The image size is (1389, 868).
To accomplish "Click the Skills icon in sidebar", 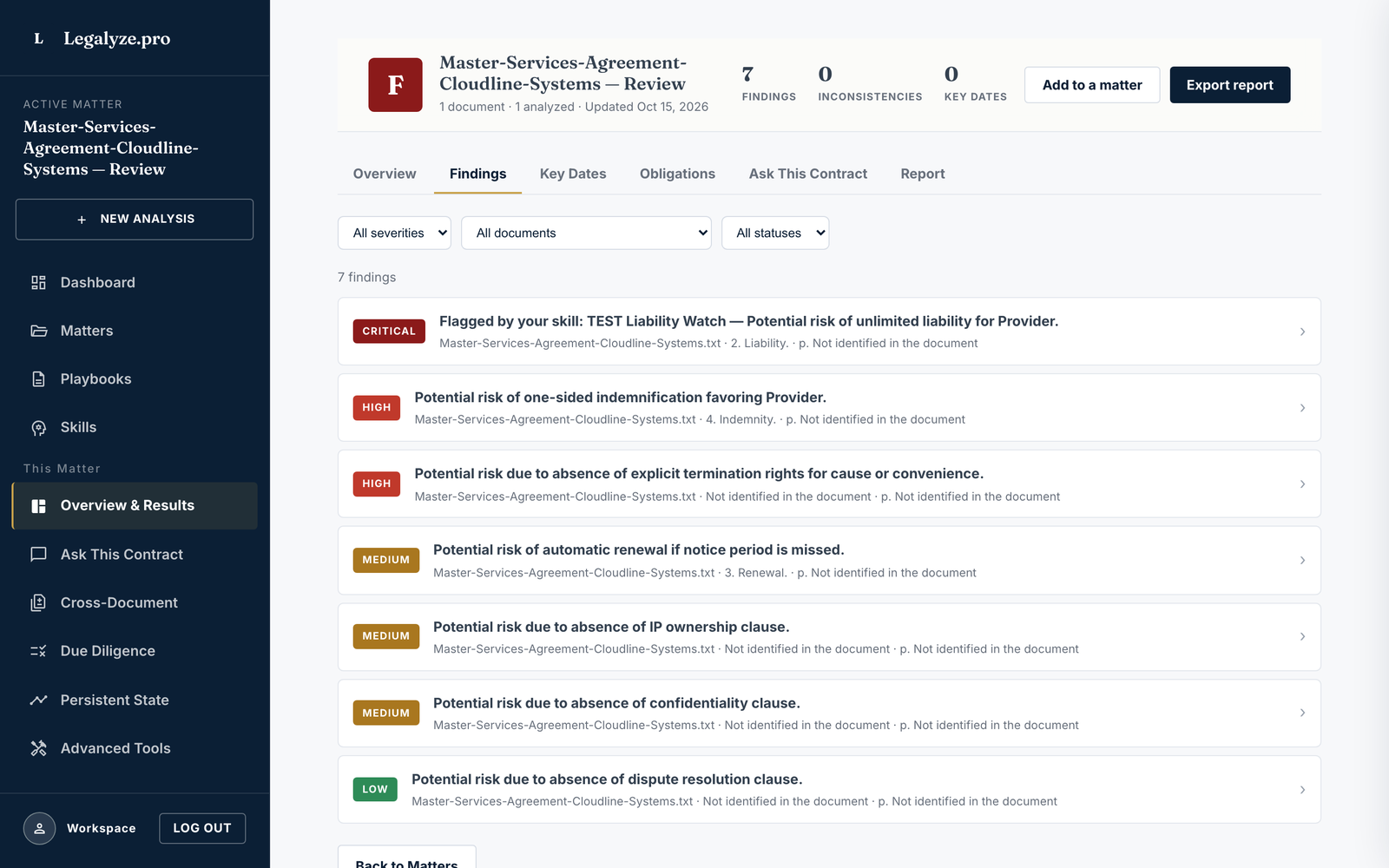I will point(38,428).
